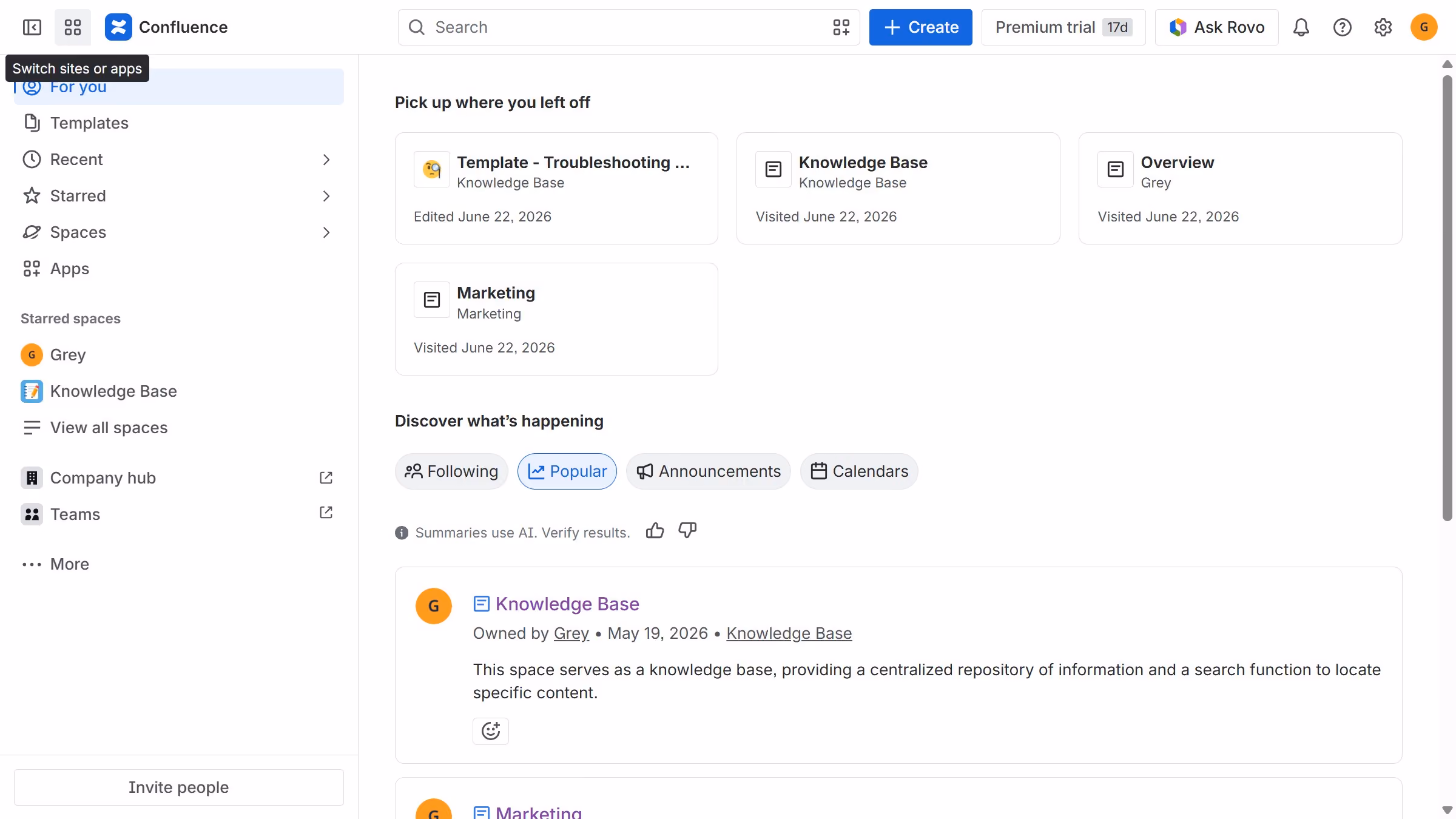The image size is (1456, 819).
Task: Click the Ask Rovo button
Action: coord(1216,27)
